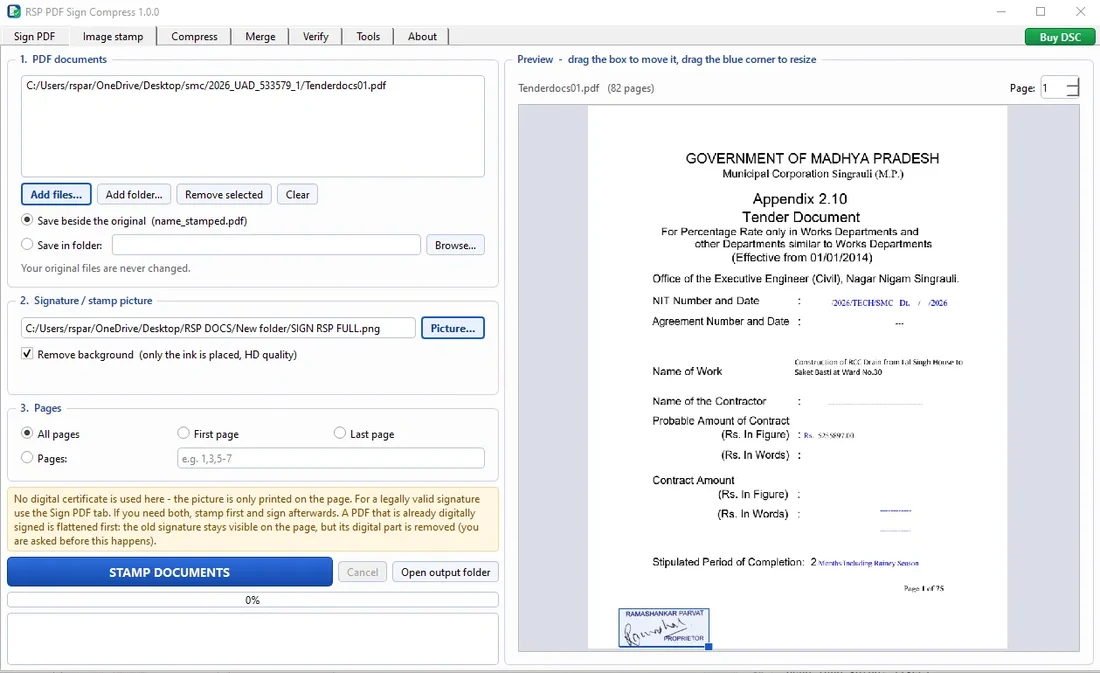Maximize the application window
This screenshot has width=1100, height=673.
[1040, 11]
